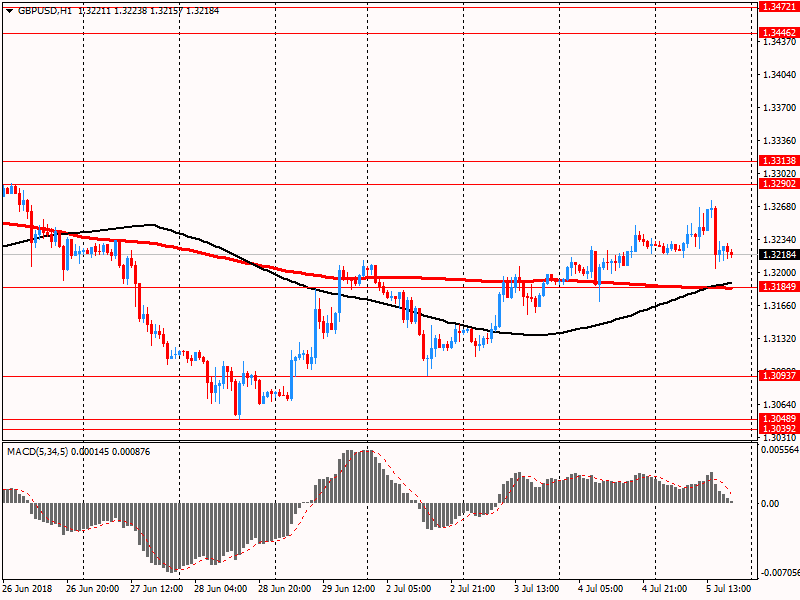Select the 1.34040 price axis label
This screenshot has width=800, height=600.
click(779, 74)
